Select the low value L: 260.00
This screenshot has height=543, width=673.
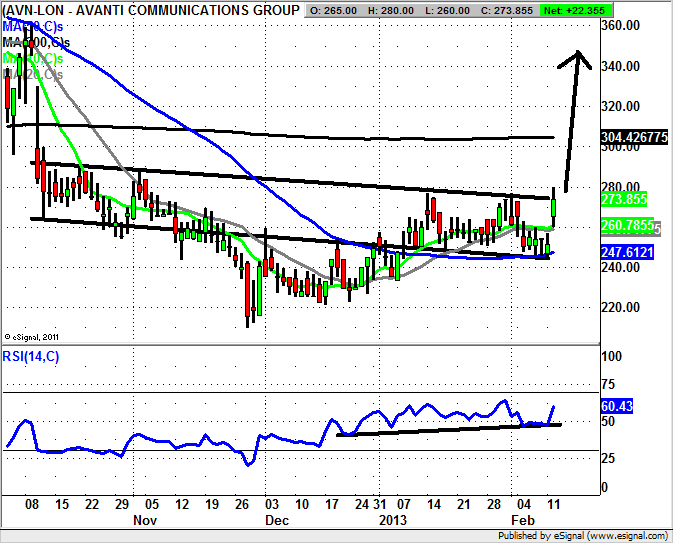click(x=447, y=10)
